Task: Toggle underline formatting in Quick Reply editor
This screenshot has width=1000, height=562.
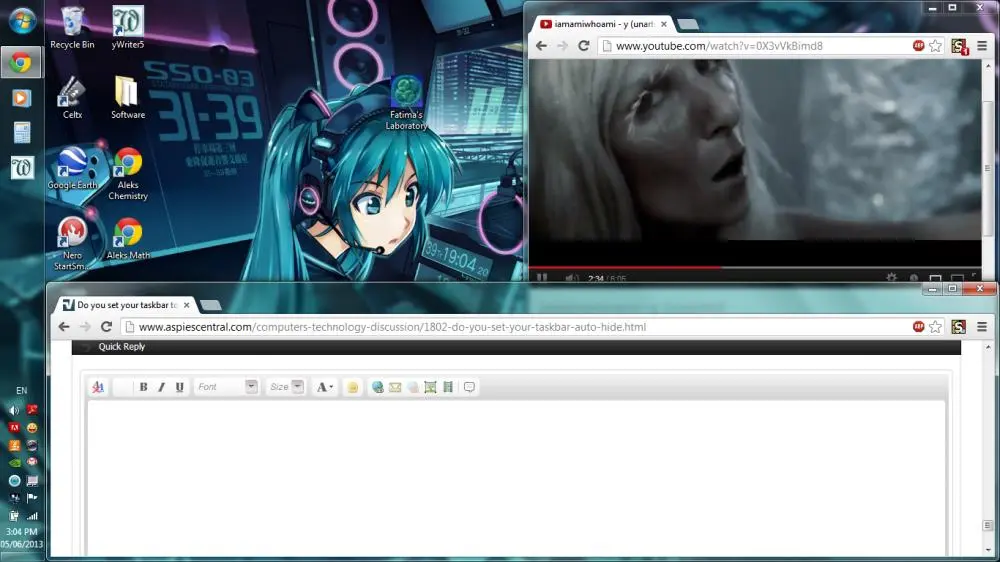Action: [180, 387]
